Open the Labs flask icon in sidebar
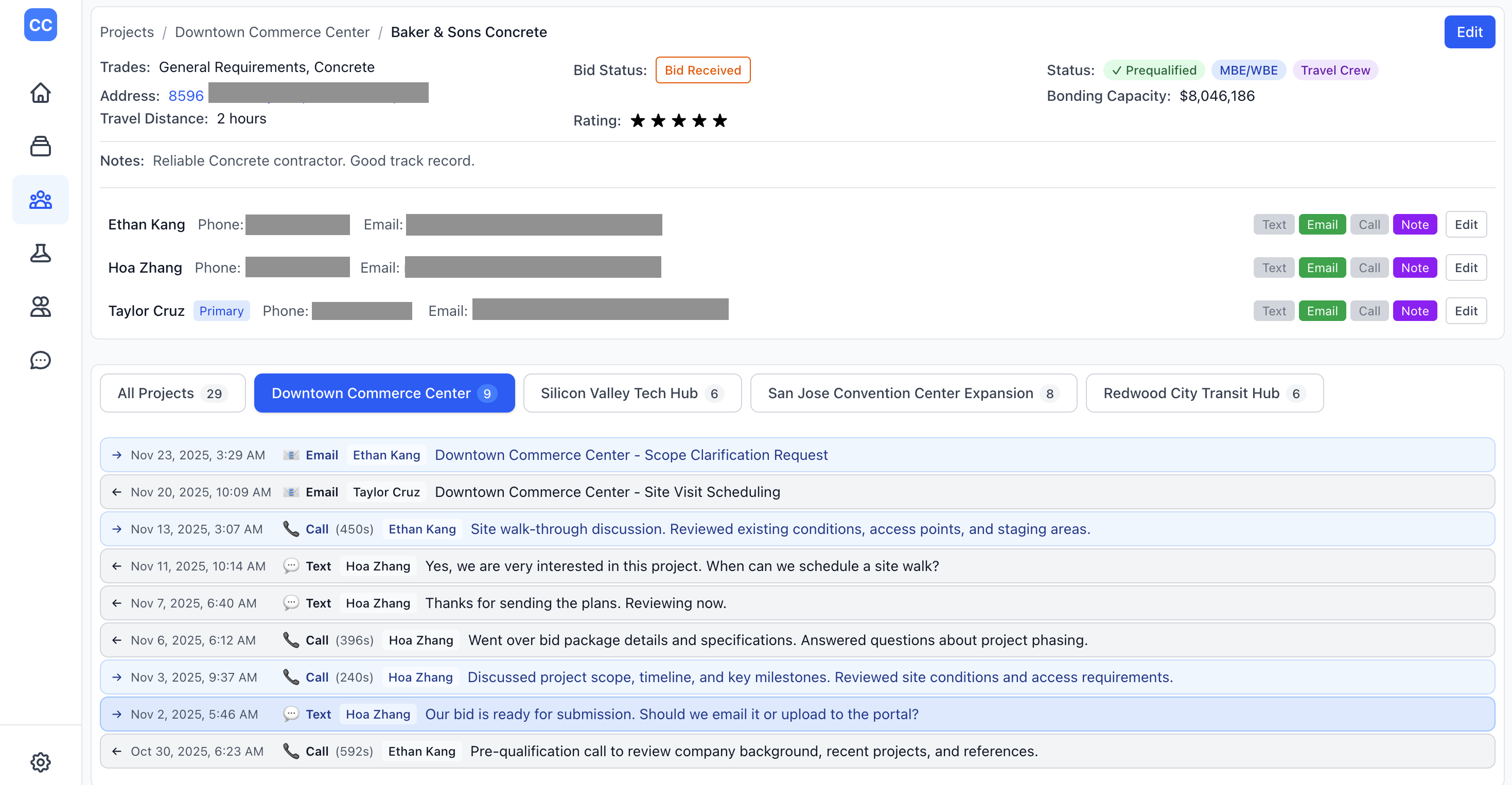The width and height of the screenshot is (1512, 785). 40,253
